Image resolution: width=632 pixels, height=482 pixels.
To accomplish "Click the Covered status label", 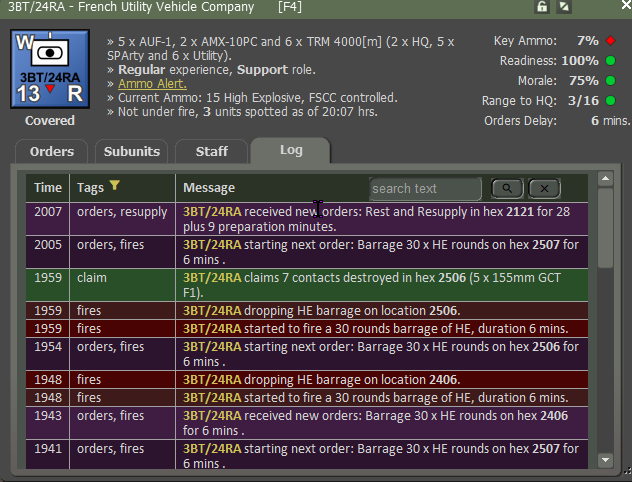I will (50, 120).
